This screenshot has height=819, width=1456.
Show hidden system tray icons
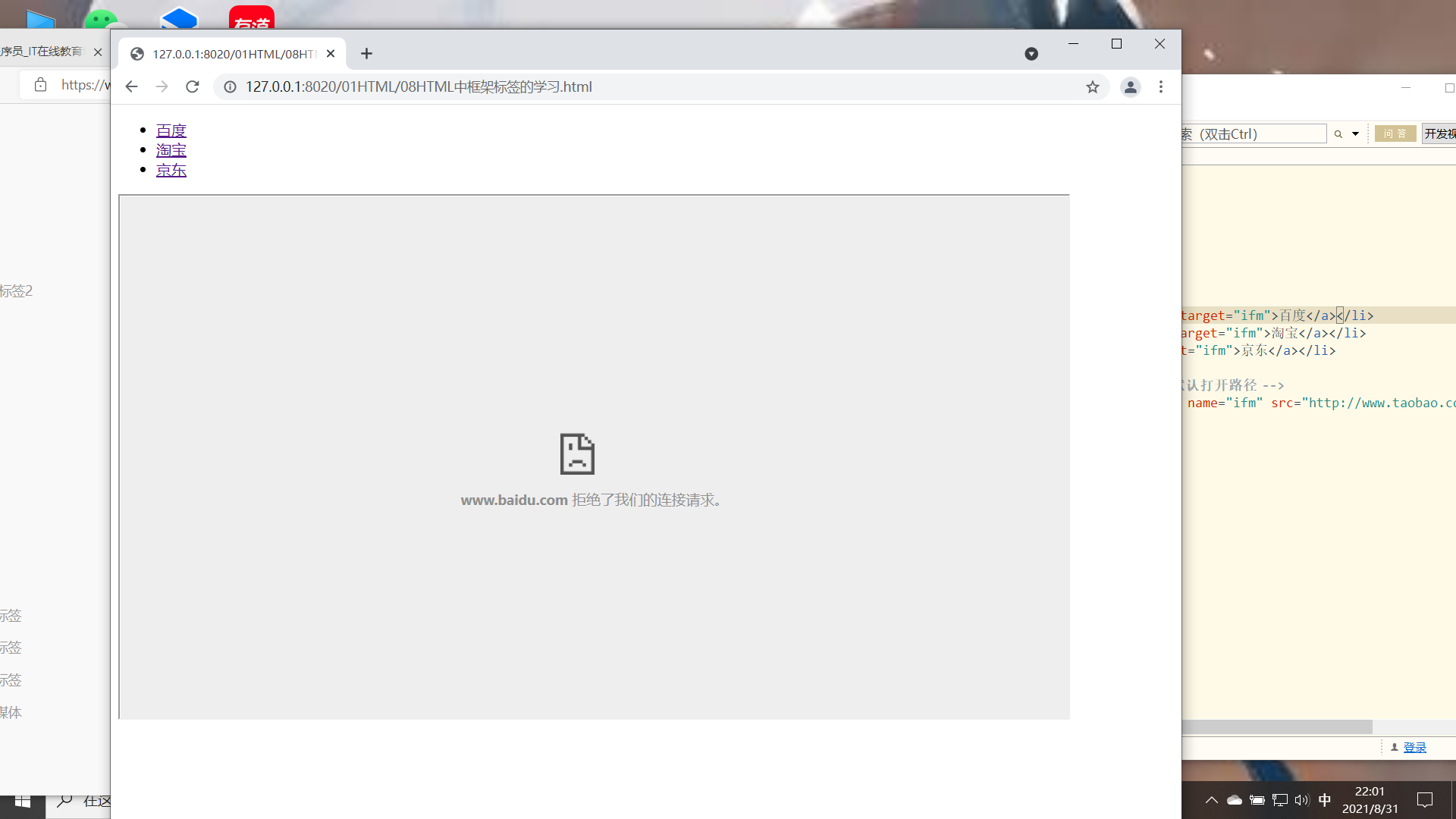pyautogui.click(x=1211, y=800)
